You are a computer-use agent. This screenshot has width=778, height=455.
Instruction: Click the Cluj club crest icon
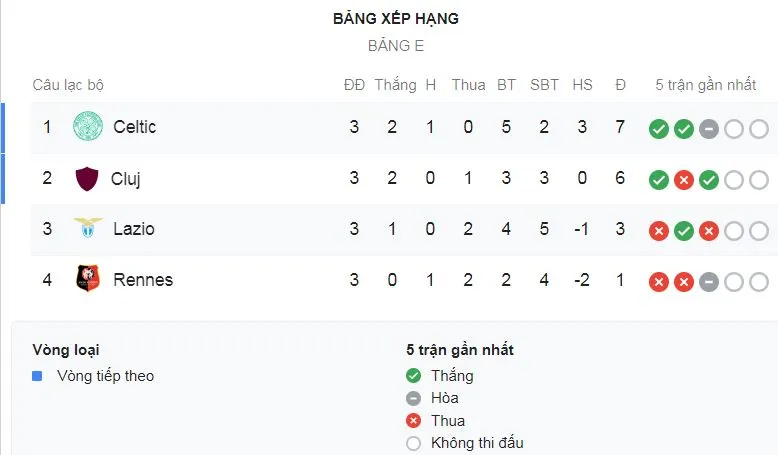(87, 179)
